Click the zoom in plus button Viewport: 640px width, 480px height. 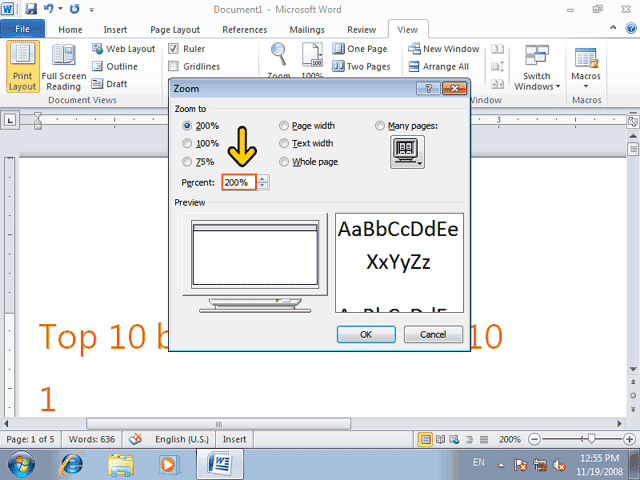coord(629,440)
